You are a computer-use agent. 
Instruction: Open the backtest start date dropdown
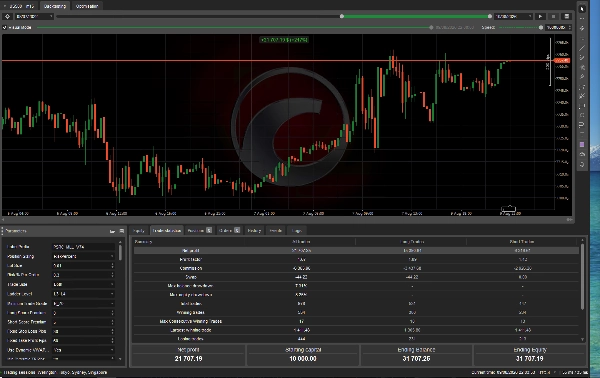point(34,16)
